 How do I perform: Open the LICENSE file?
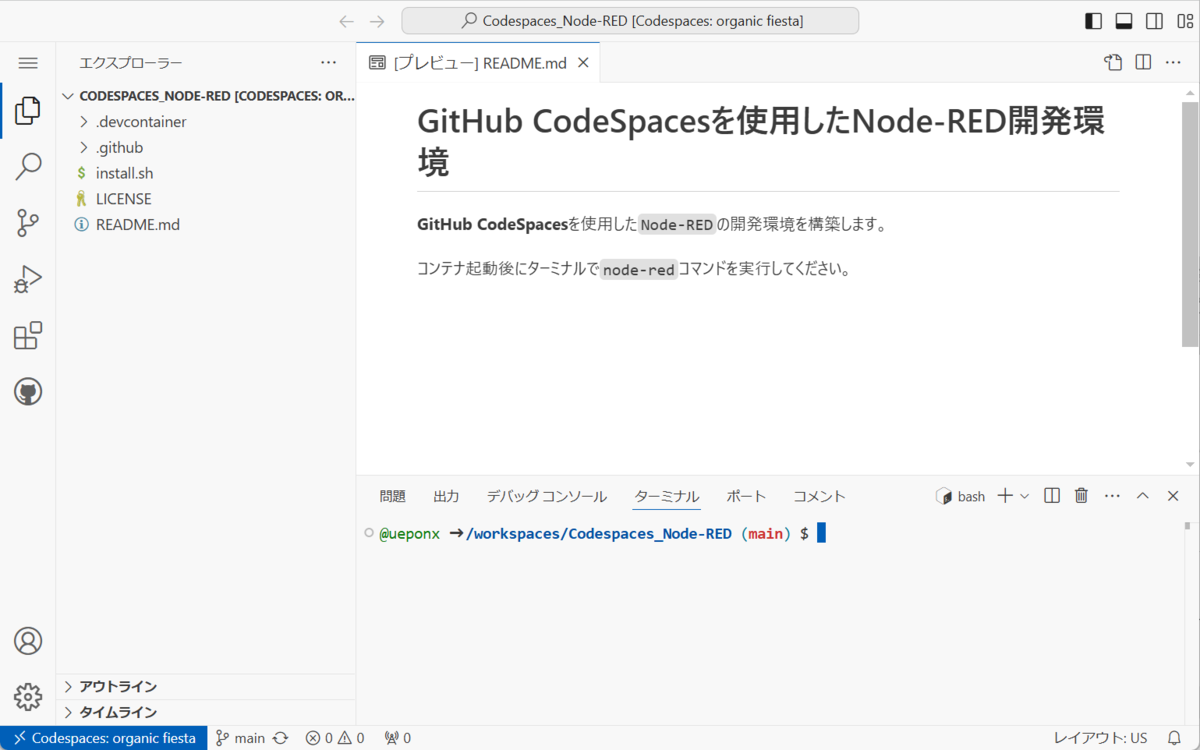205,199
